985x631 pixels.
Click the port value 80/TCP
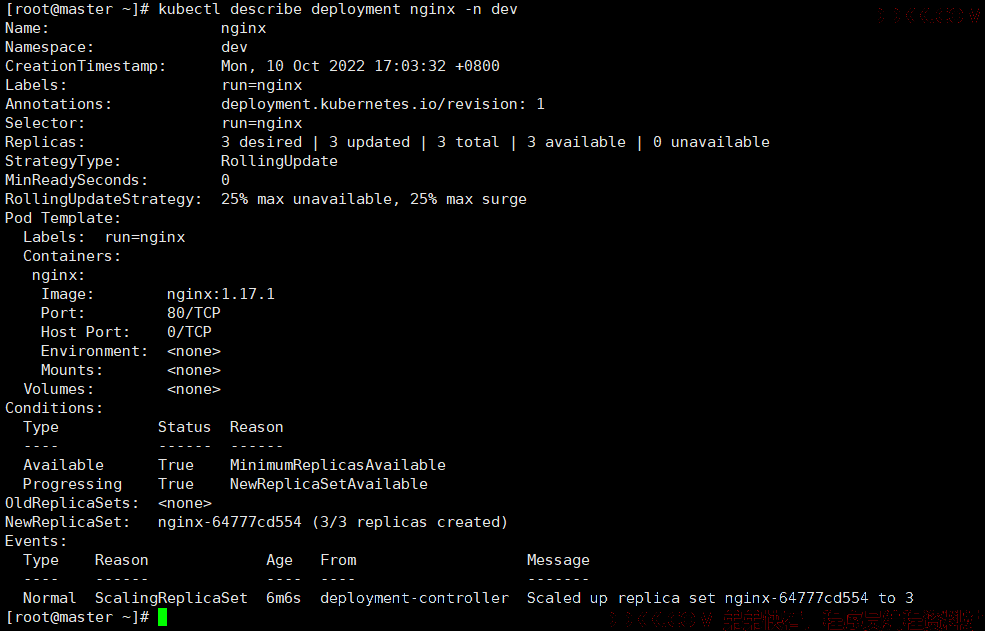tap(194, 313)
